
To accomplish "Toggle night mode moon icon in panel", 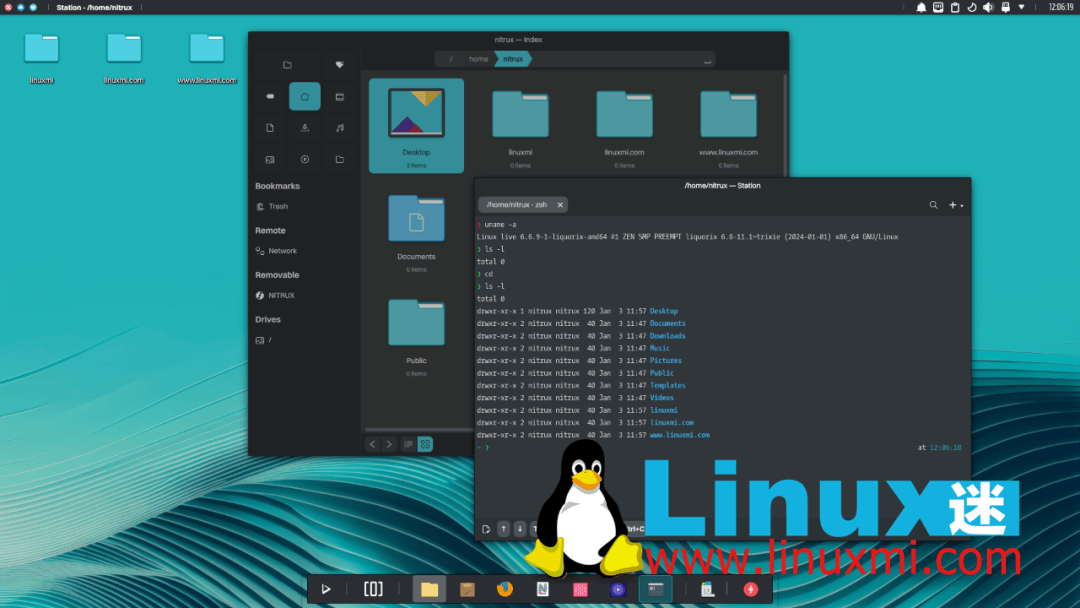I will [x=972, y=8].
